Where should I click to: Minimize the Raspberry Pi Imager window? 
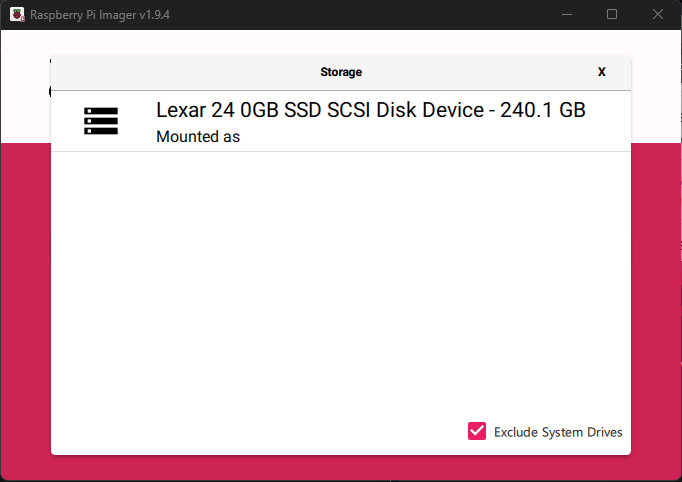click(x=567, y=14)
